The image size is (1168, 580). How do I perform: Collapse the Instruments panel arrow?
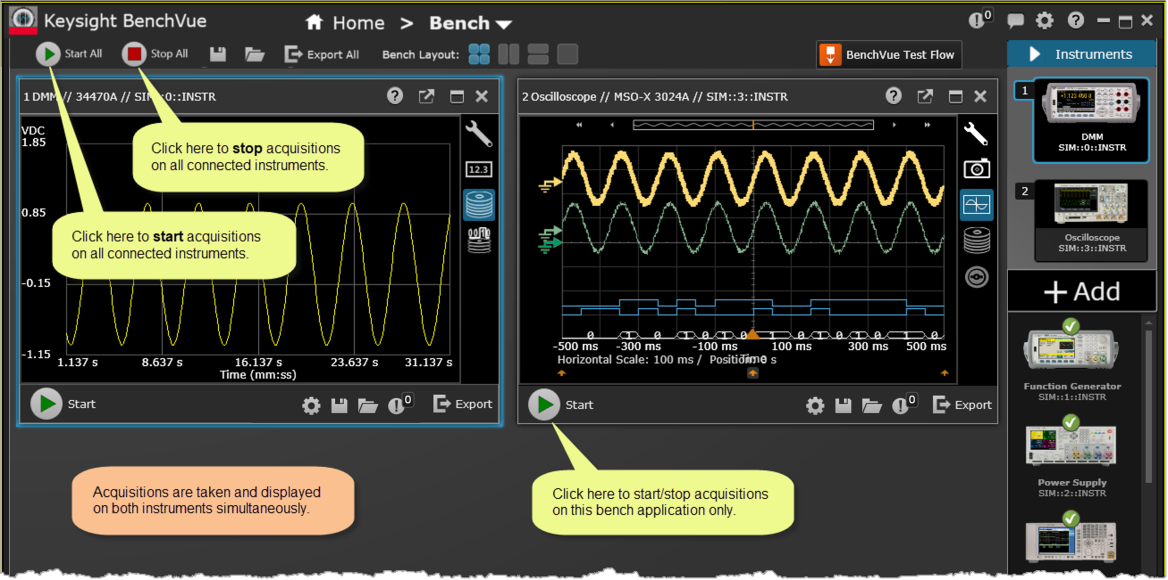1035,54
